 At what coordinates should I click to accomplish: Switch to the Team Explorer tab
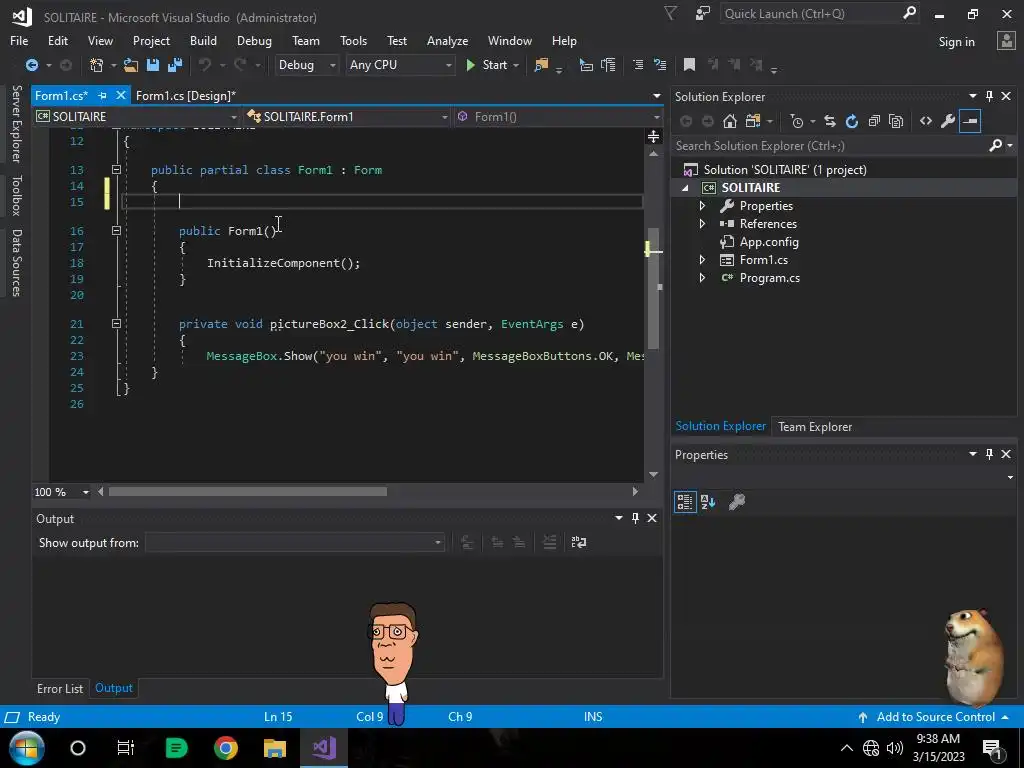click(x=814, y=426)
